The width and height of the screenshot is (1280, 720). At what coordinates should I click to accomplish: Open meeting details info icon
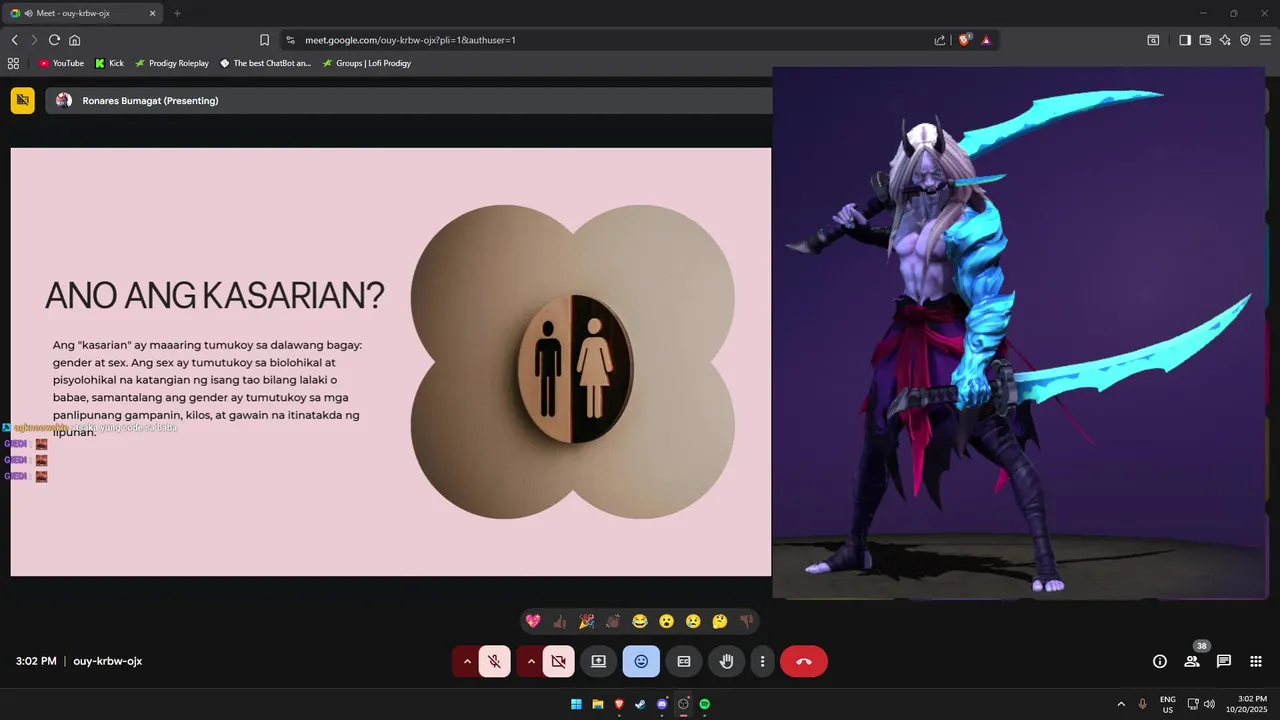[x=1160, y=661]
